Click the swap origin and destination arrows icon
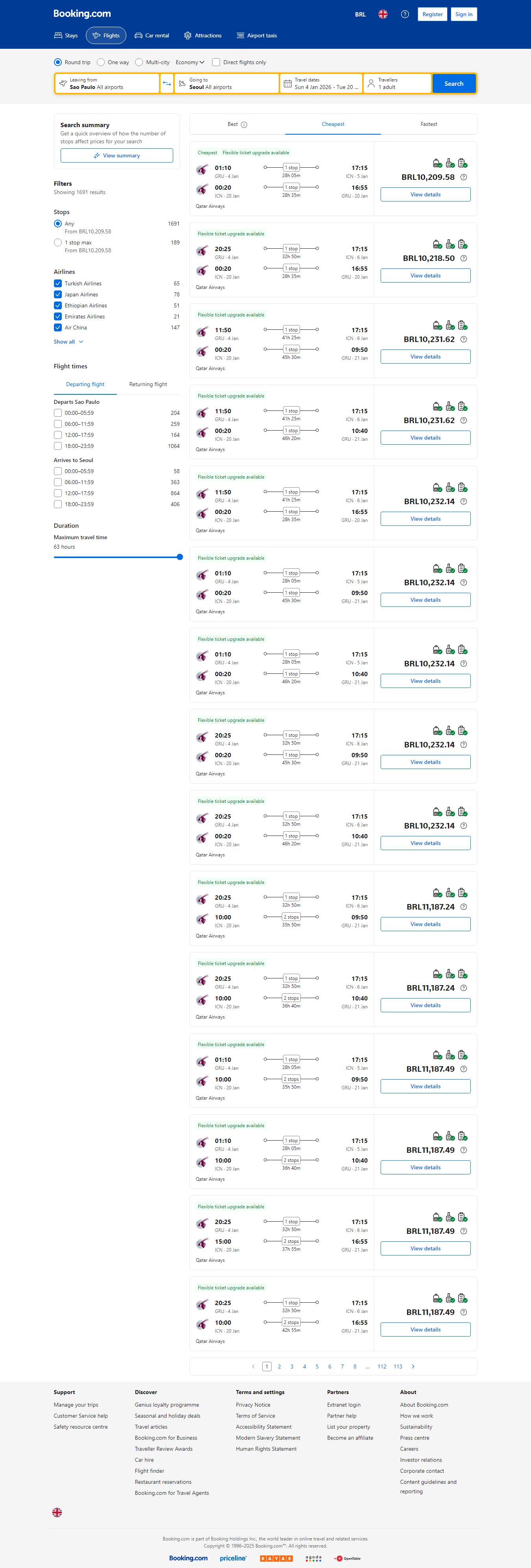Image resolution: width=531 pixels, height=1568 pixels. coord(167,83)
